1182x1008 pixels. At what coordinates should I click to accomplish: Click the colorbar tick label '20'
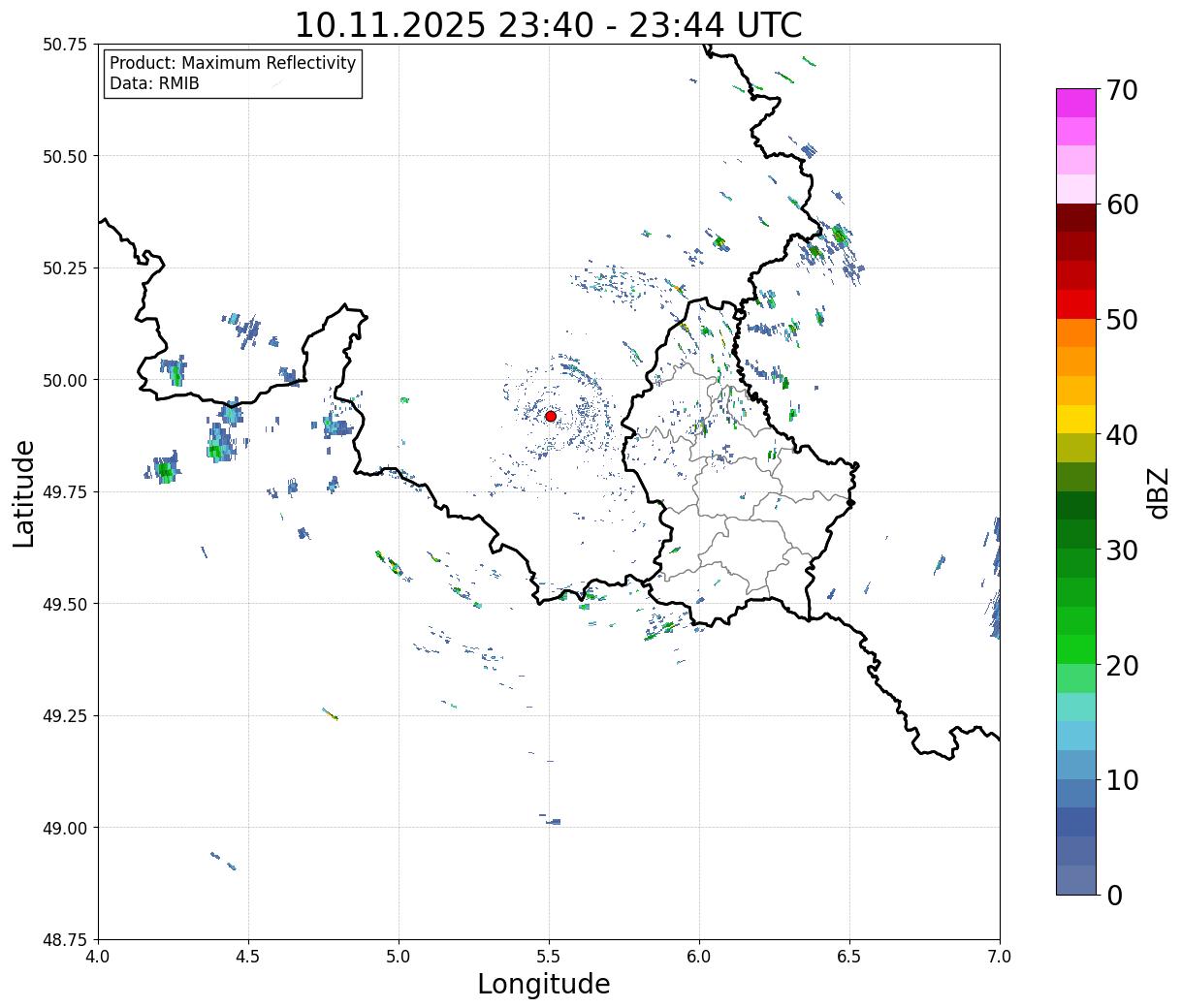click(x=1121, y=666)
